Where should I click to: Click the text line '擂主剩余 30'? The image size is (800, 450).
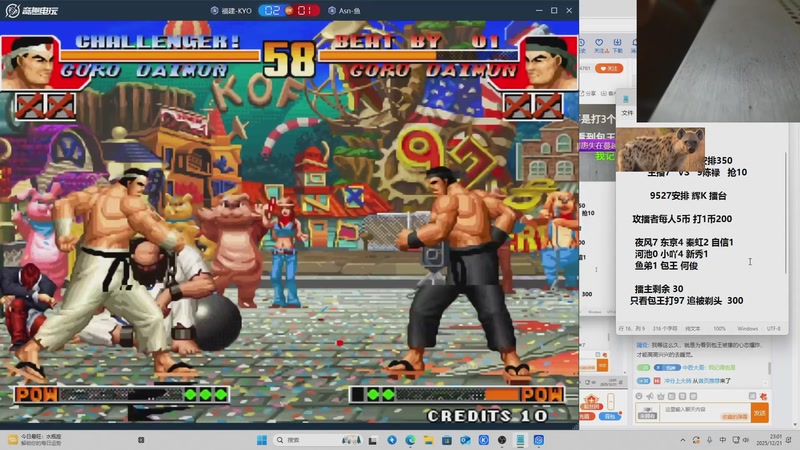click(659, 289)
